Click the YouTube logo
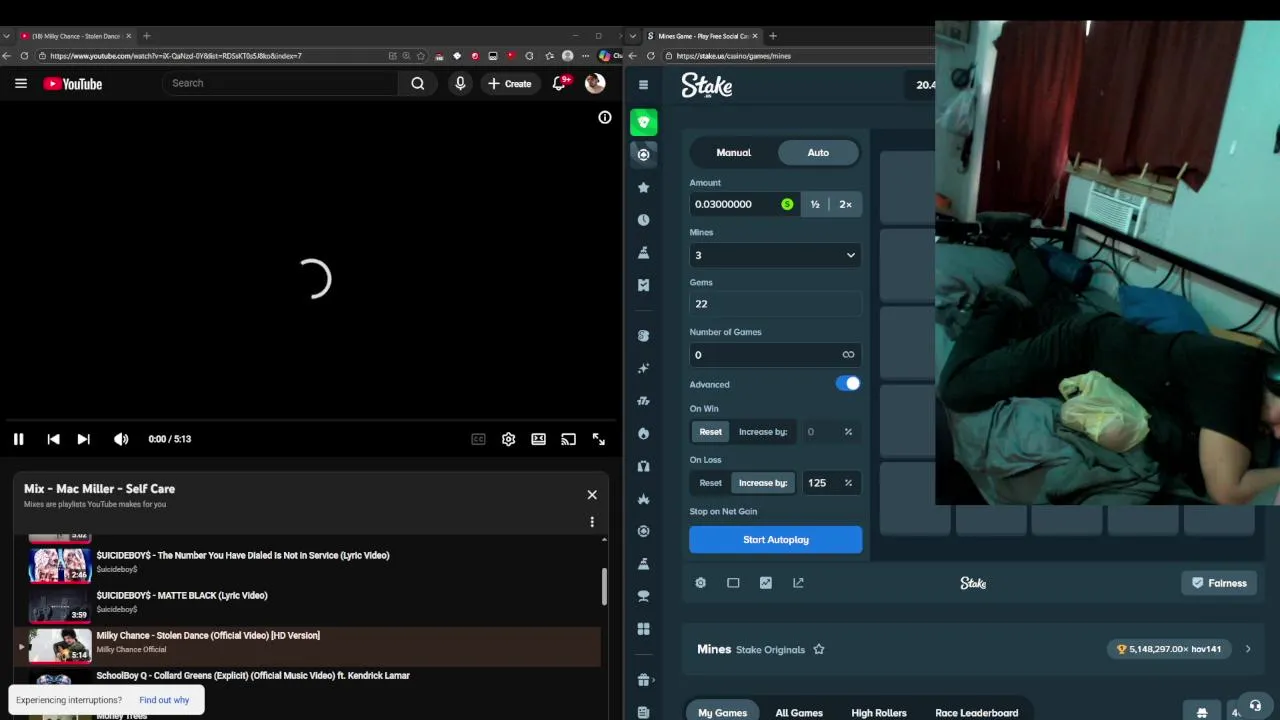 click(x=73, y=84)
